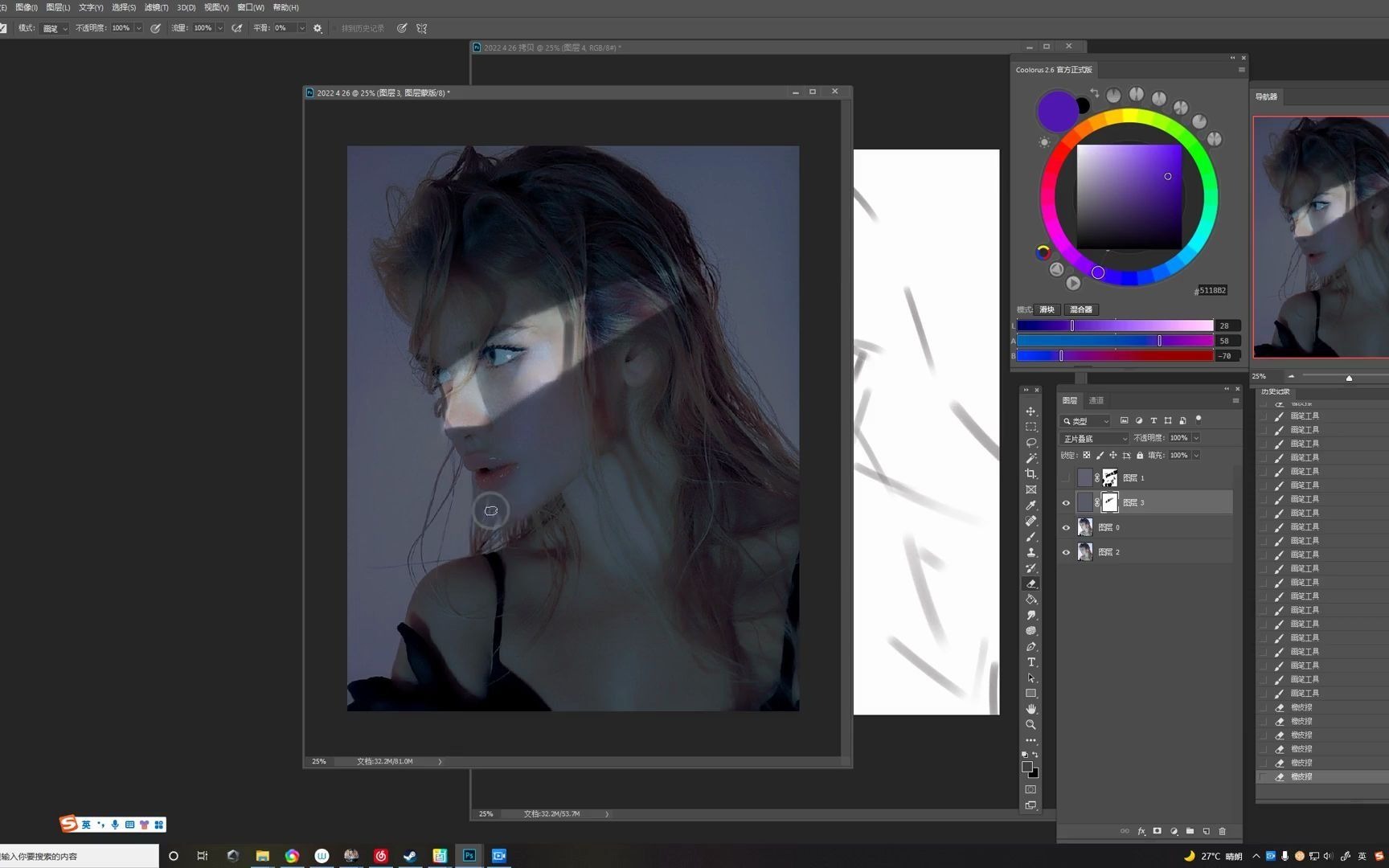Select the Hand tool
Image resolution: width=1389 pixels, height=868 pixels.
[1030, 709]
